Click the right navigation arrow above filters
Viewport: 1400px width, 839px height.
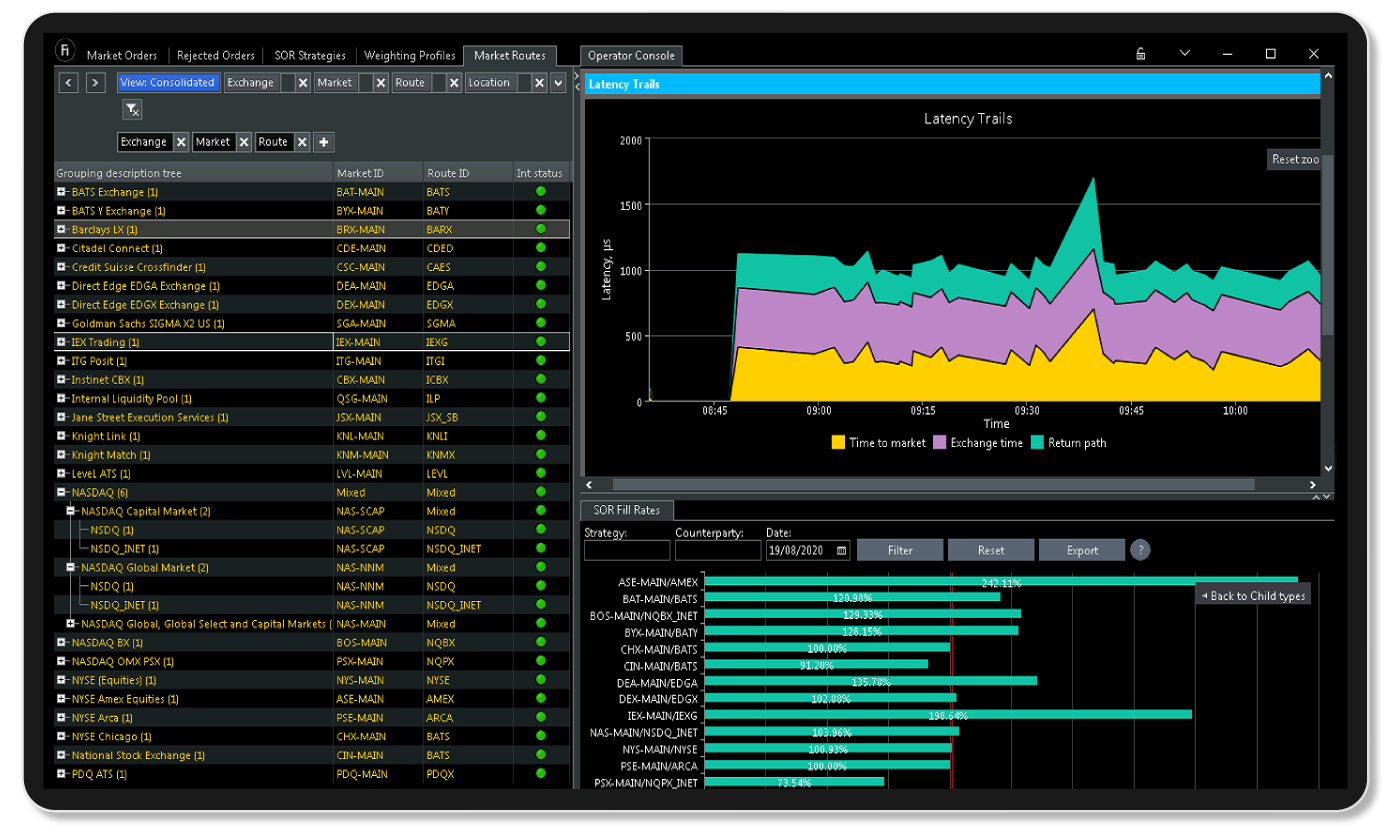pos(93,82)
